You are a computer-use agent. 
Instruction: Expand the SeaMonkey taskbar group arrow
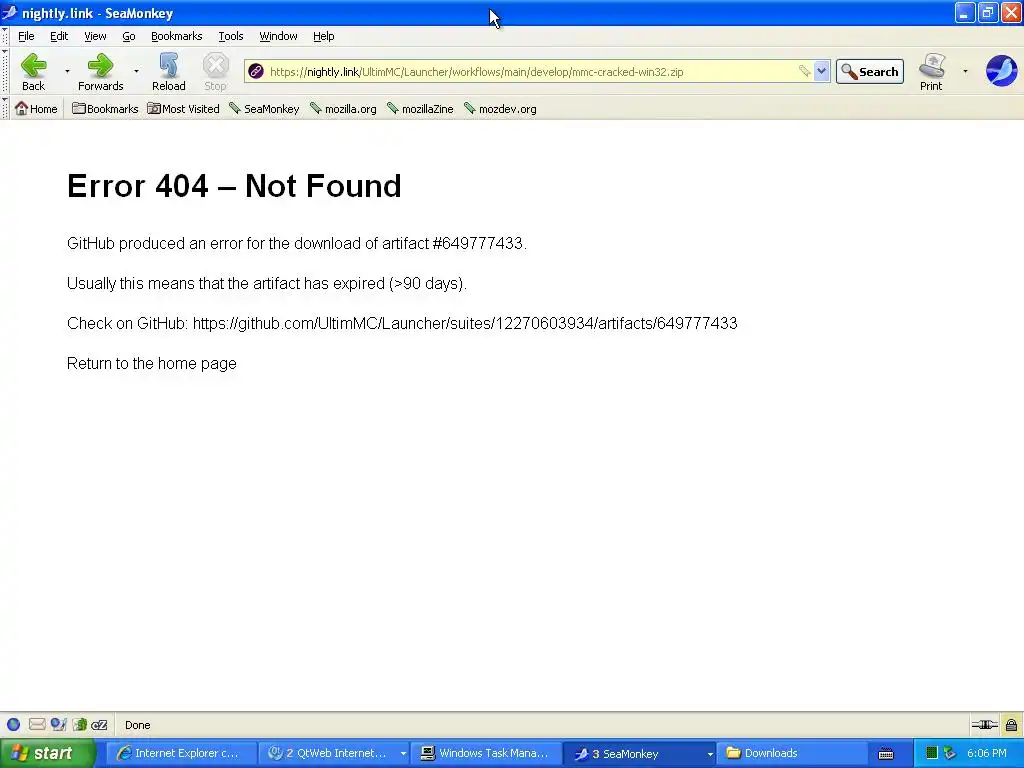pyautogui.click(x=710, y=754)
